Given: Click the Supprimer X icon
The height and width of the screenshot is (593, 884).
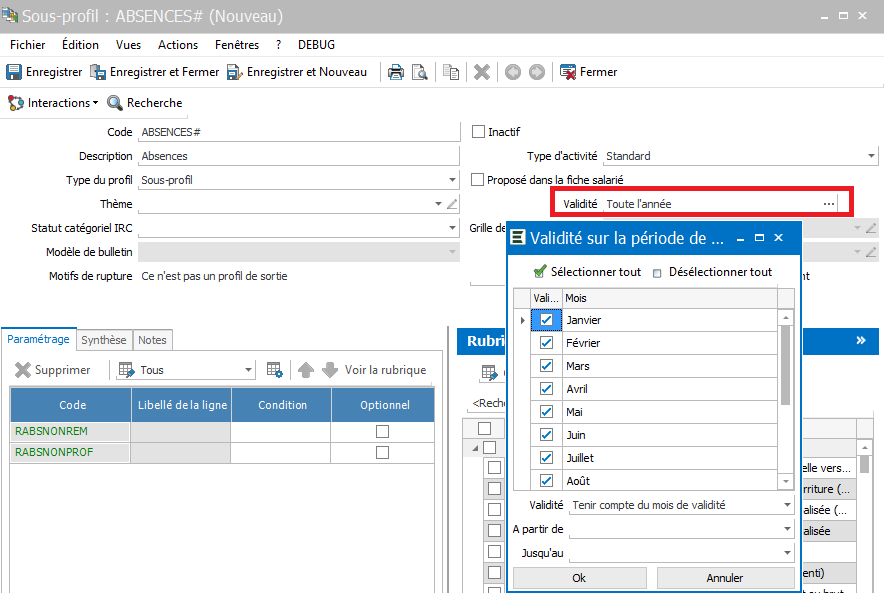Looking at the screenshot, I should coord(23,370).
